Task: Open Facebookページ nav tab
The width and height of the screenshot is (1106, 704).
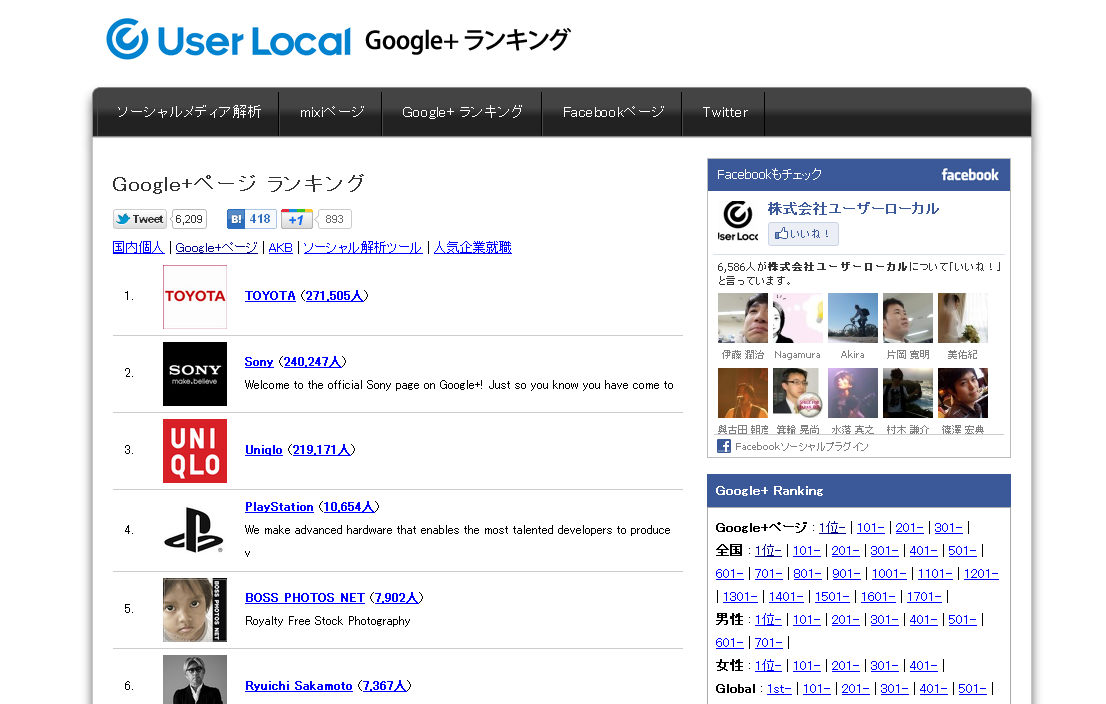Action: (x=613, y=112)
